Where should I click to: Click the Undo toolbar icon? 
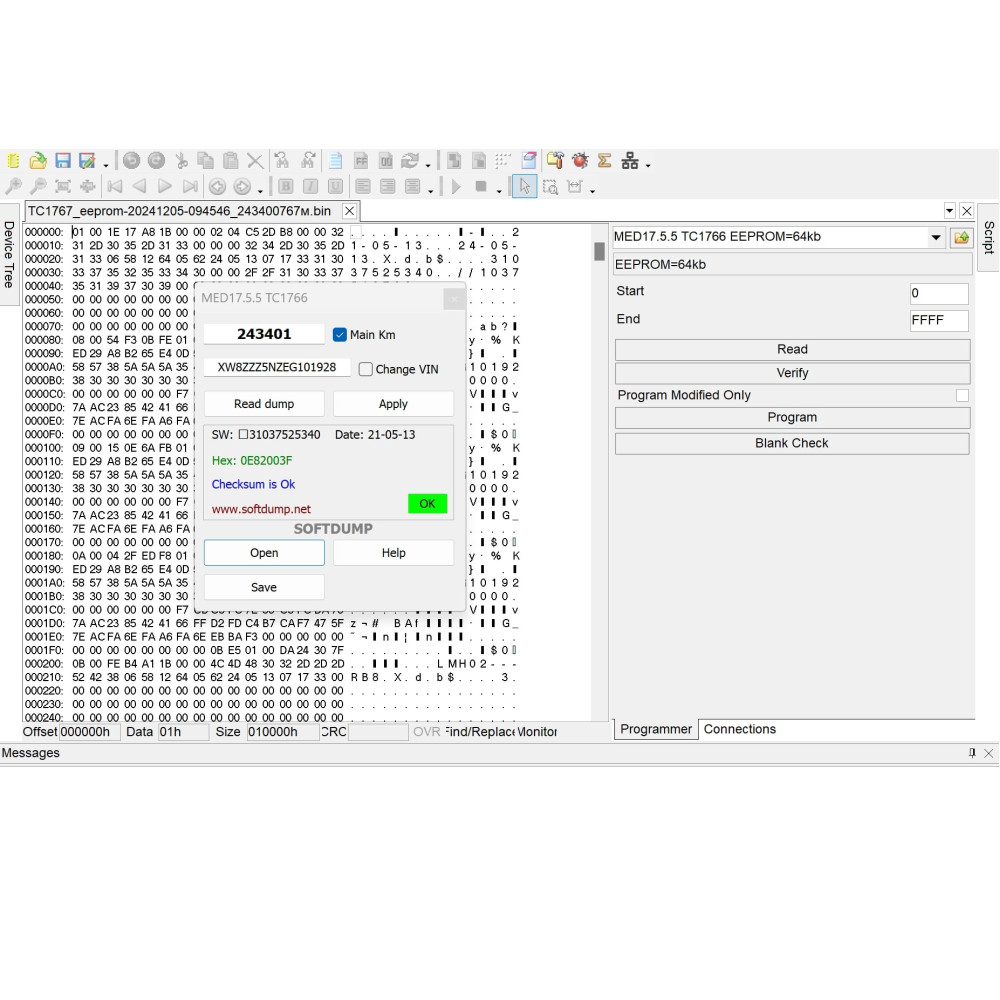(x=131, y=161)
